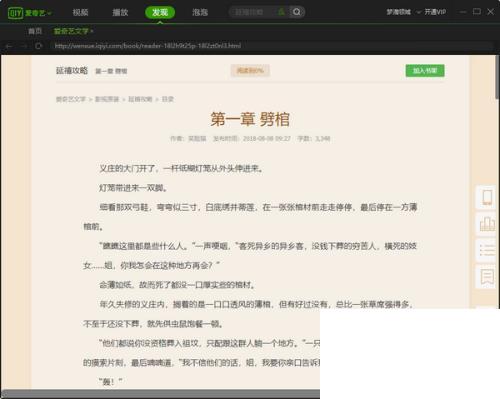The image size is (500, 399).
Task: Click the paragraph starting 细看那双弓鞋
Action: tap(250, 217)
